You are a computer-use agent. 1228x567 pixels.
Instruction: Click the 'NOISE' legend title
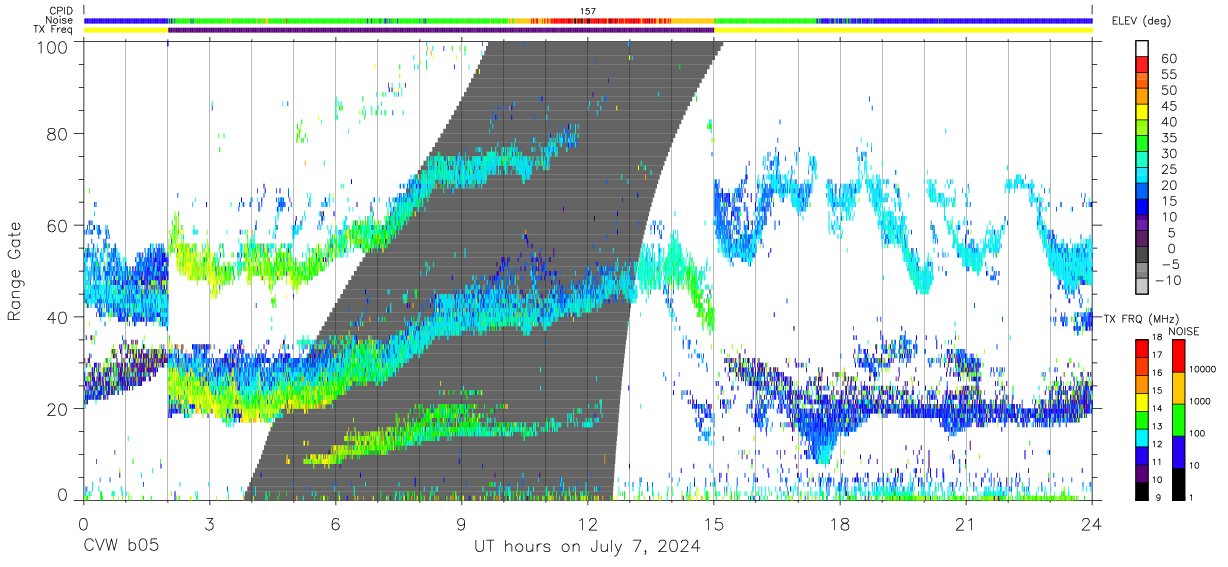pyautogui.click(x=1184, y=331)
